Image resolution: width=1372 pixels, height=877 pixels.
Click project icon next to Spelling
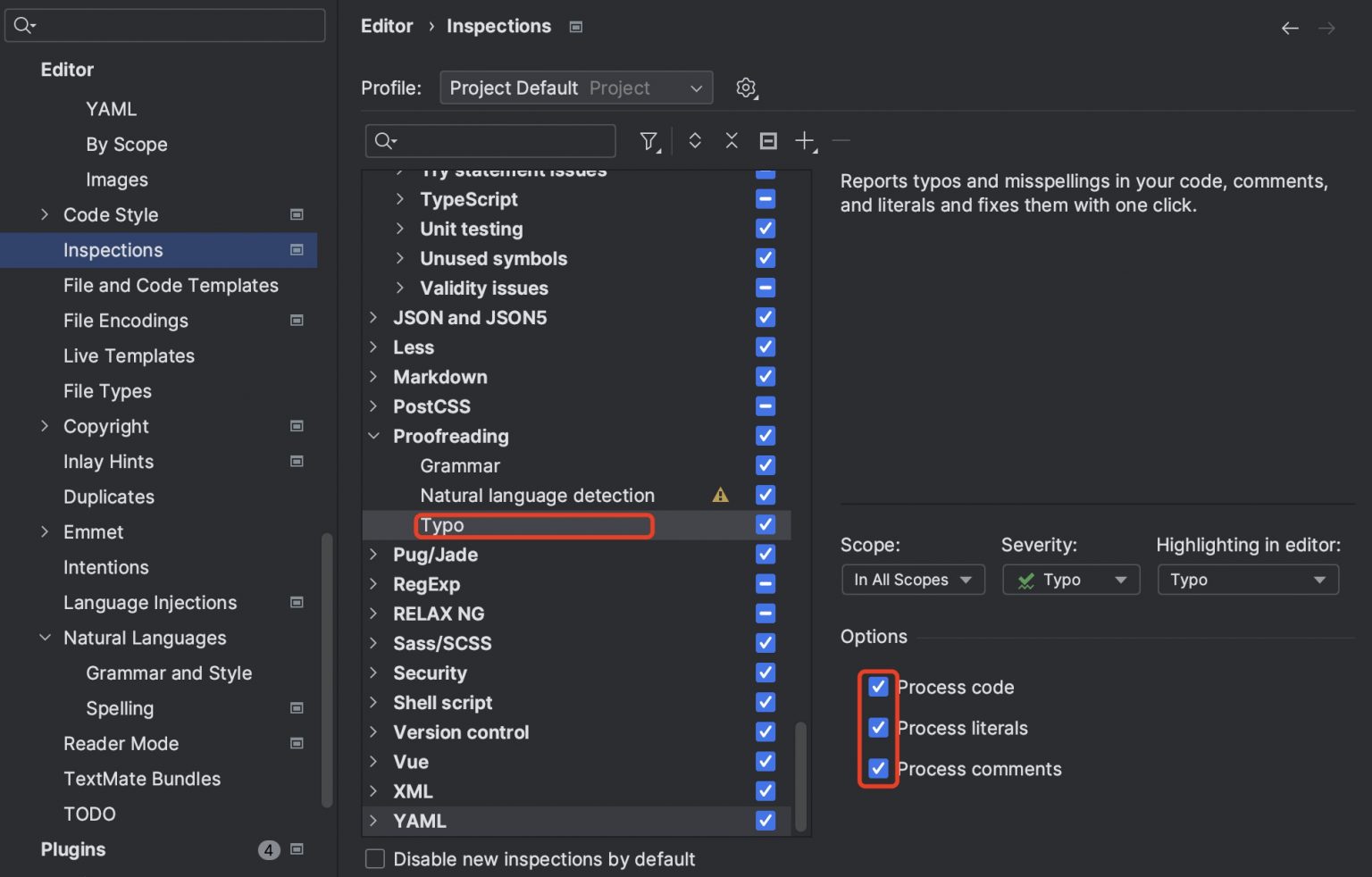297,708
